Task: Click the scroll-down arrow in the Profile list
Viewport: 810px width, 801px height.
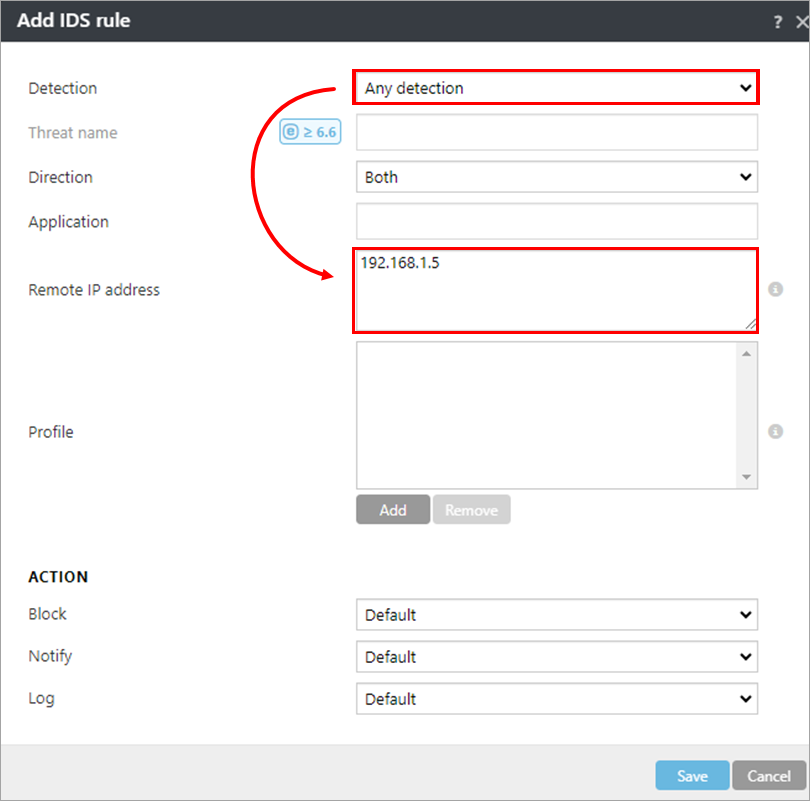Action: click(x=746, y=477)
